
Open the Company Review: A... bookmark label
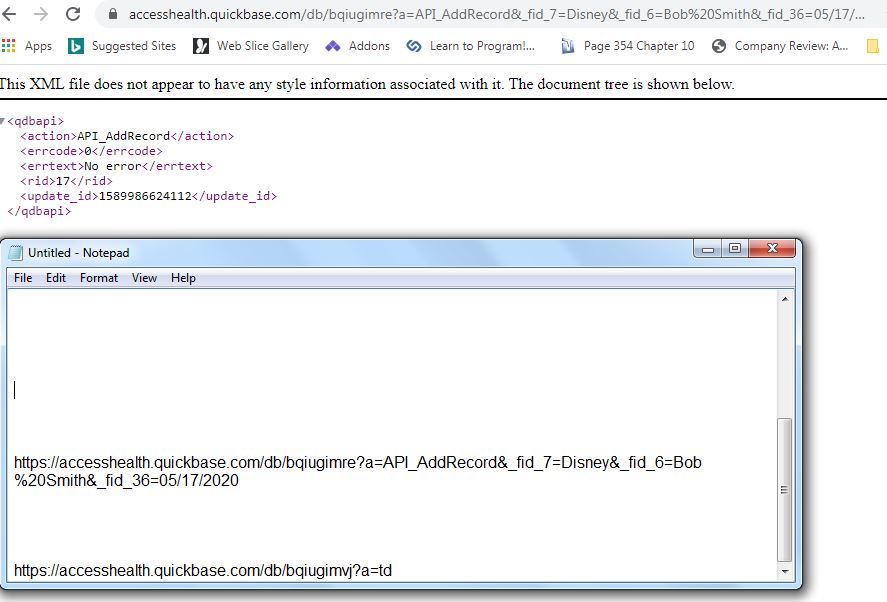[791, 46]
